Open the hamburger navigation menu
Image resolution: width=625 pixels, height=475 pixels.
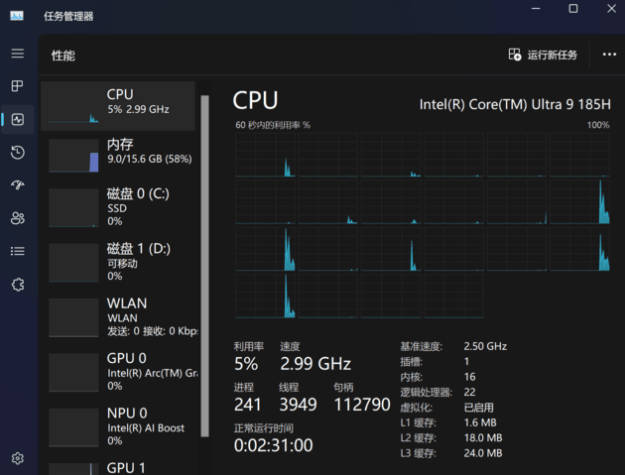18,53
